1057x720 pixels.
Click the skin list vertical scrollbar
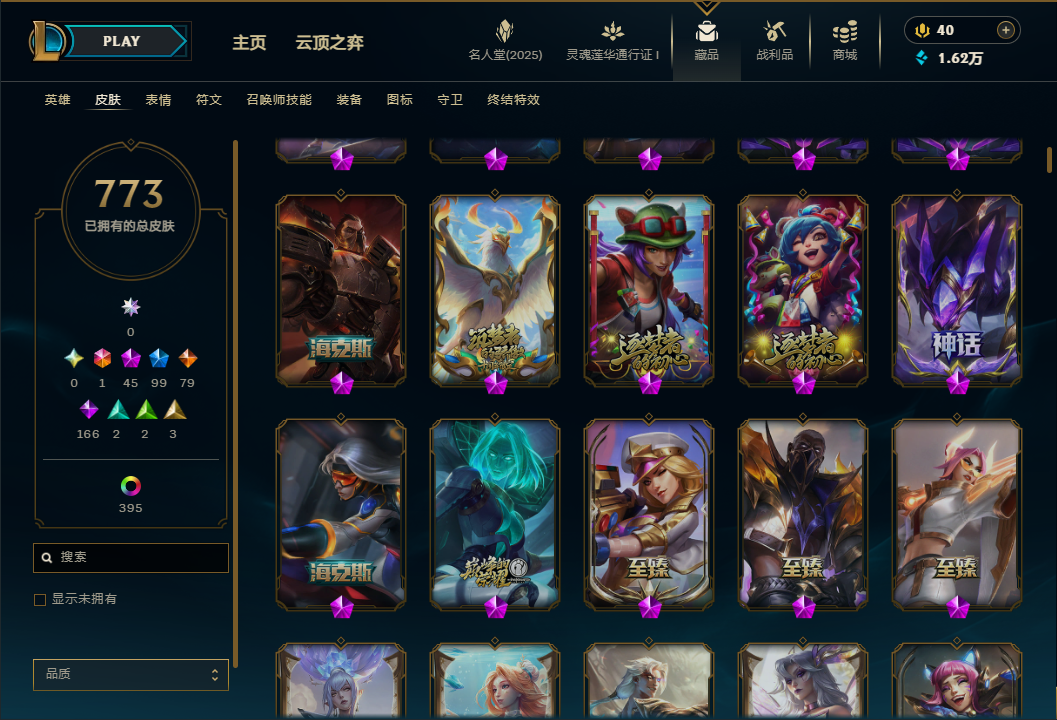[x=1050, y=160]
